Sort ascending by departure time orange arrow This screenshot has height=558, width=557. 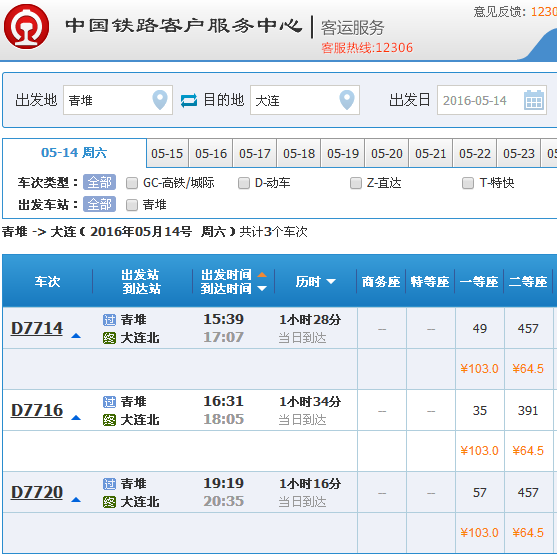pos(262,274)
